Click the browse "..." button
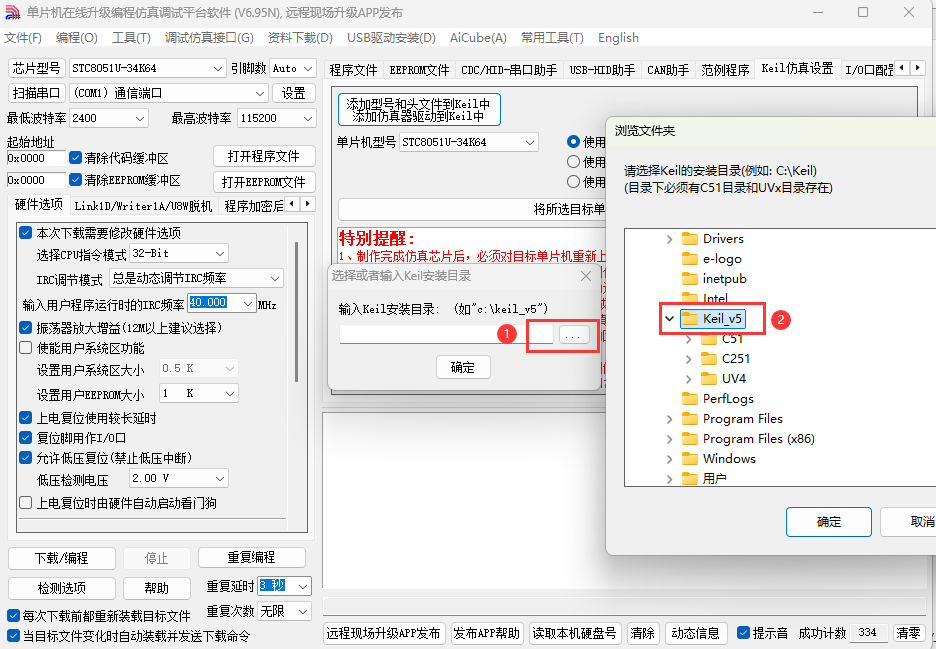 (573, 335)
